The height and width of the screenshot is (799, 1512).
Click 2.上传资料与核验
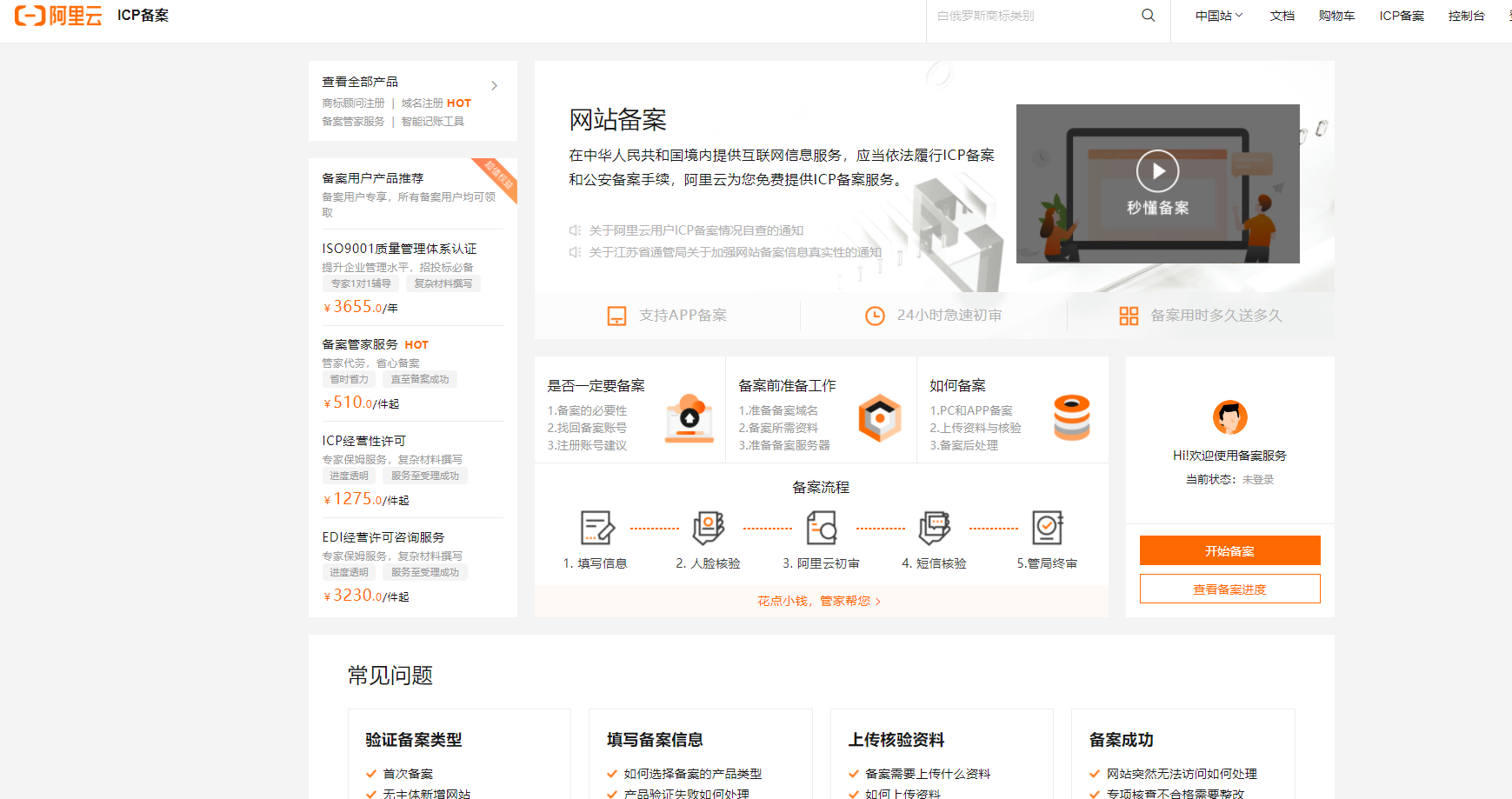tap(976, 428)
